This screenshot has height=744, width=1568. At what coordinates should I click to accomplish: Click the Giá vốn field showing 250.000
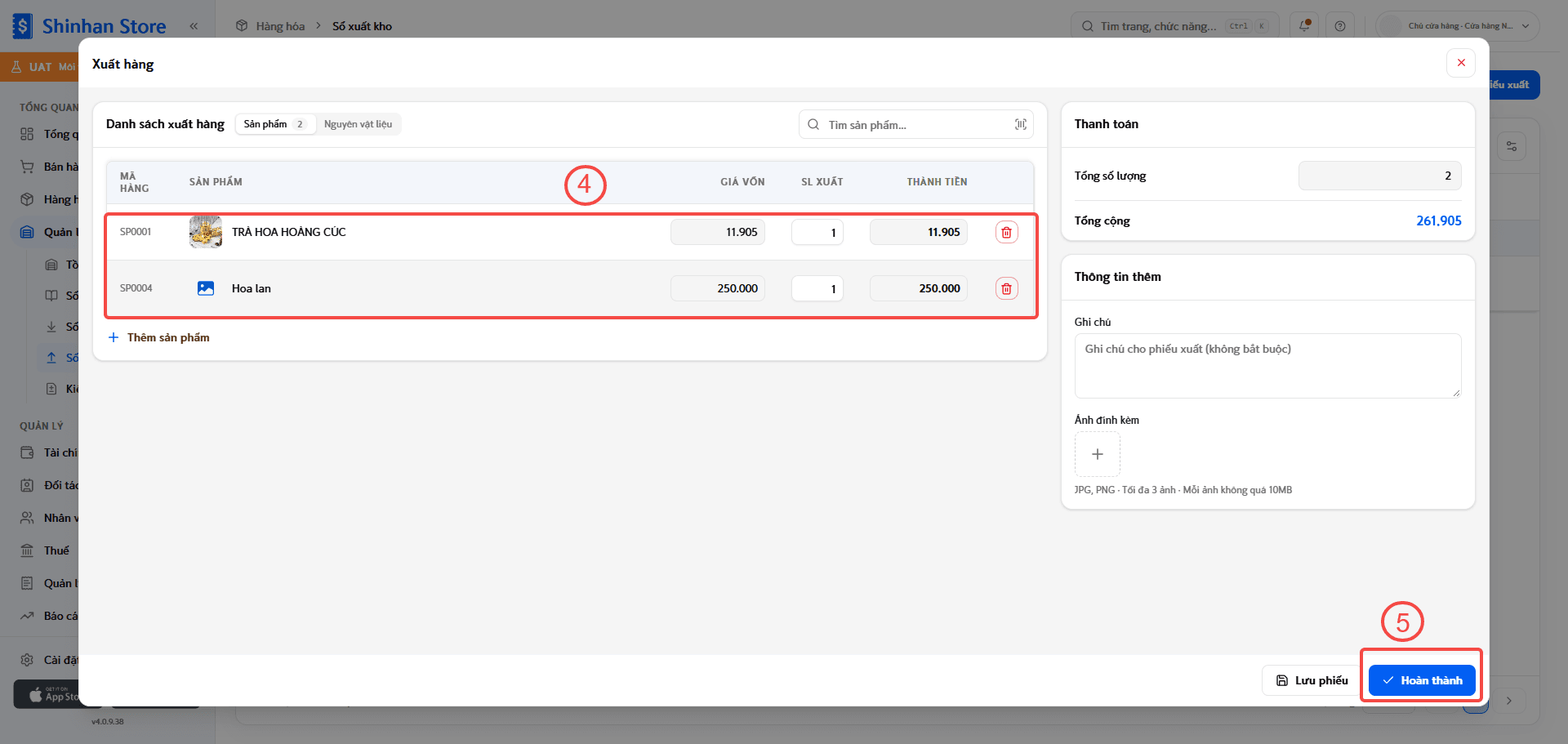coord(717,288)
